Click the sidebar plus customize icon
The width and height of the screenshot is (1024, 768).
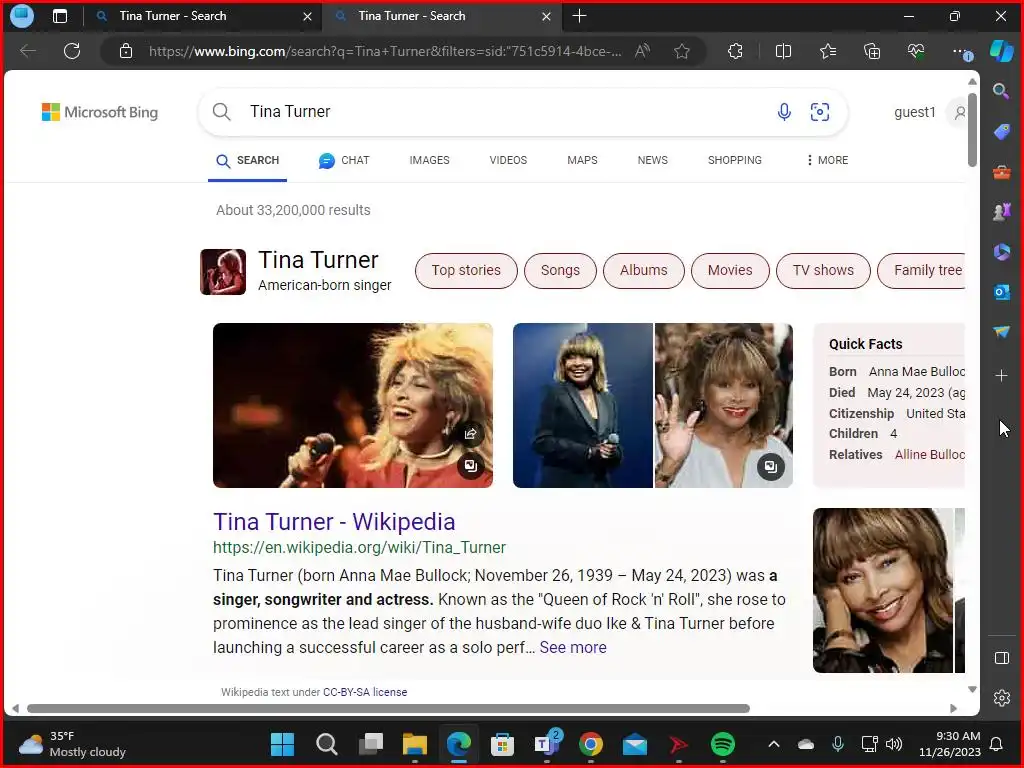click(1001, 376)
